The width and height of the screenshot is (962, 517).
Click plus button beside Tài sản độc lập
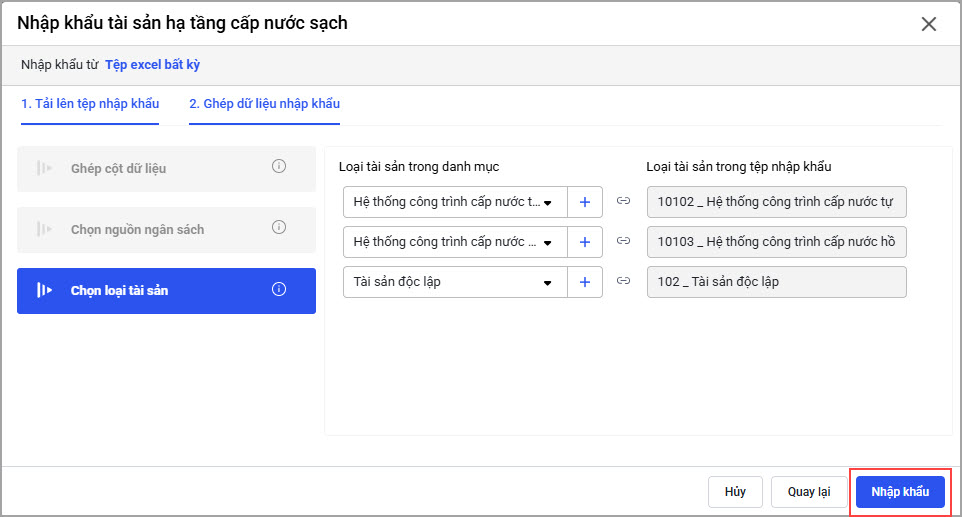(x=585, y=282)
